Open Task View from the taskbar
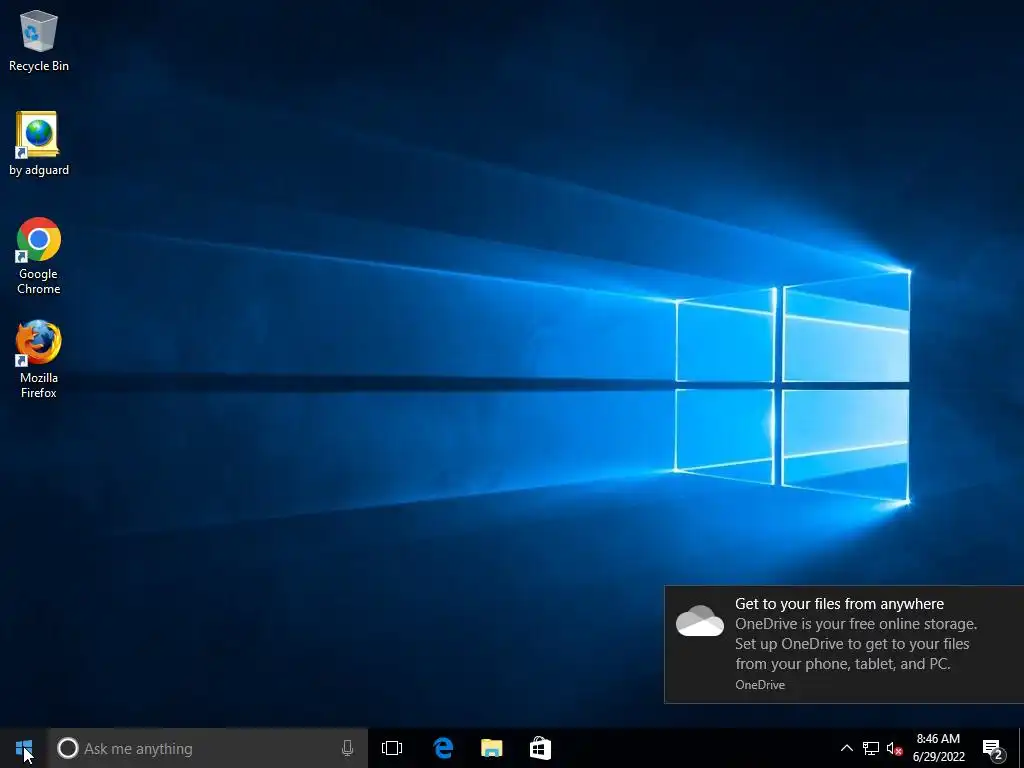 (x=392, y=748)
